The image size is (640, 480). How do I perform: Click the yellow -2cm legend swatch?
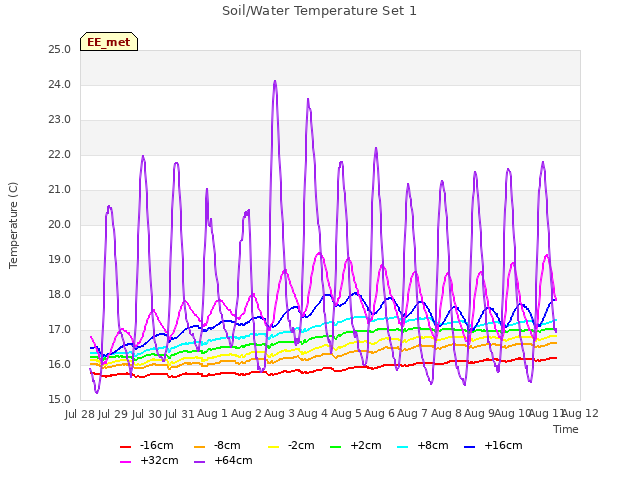[x=273, y=447]
